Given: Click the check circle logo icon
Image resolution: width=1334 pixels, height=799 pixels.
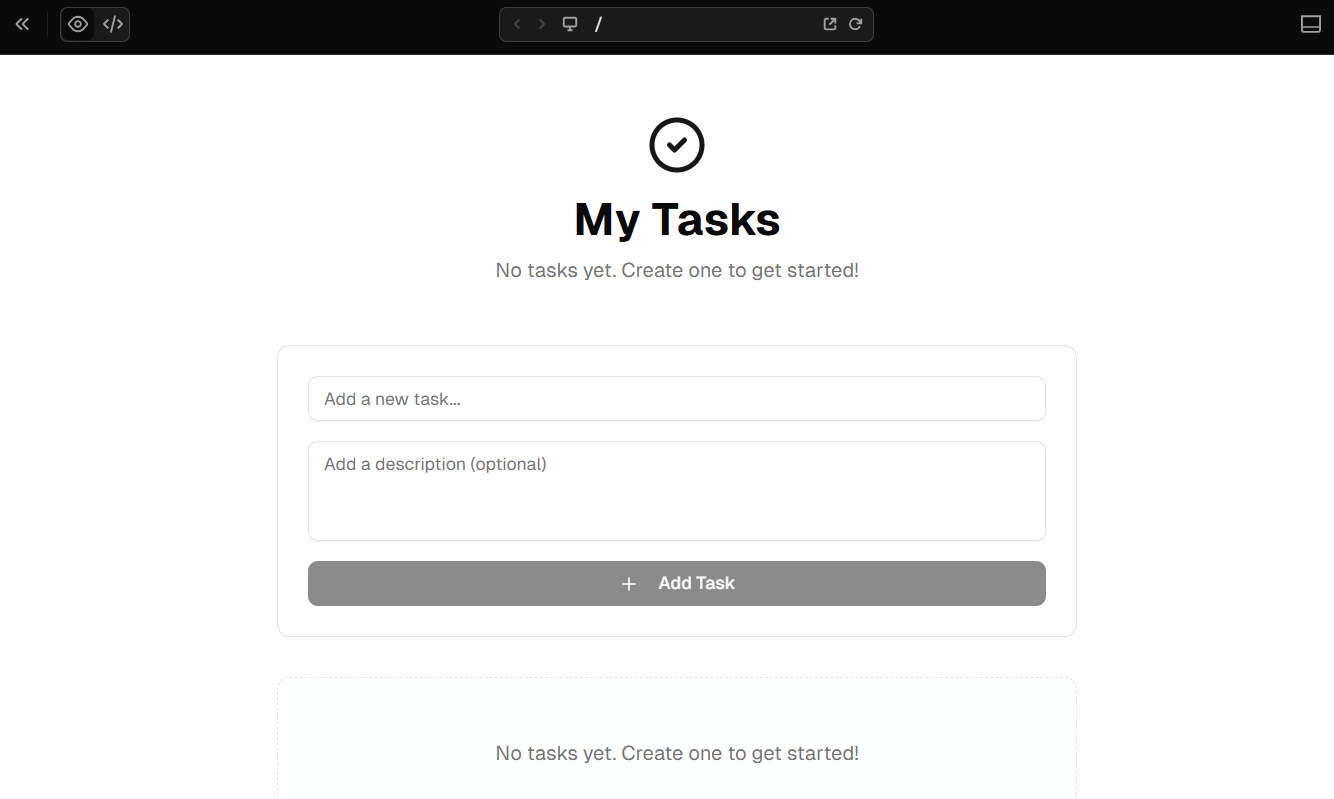Looking at the screenshot, I should pos(677,145).
